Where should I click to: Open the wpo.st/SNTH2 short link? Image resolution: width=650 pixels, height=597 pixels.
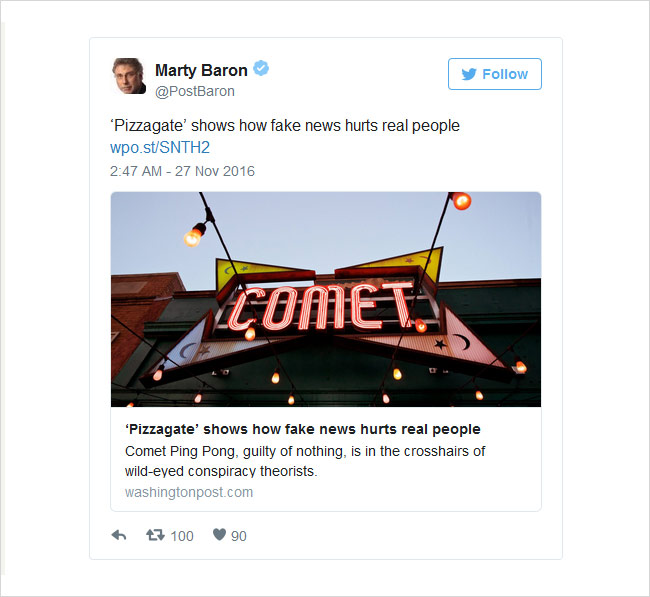click(160, 148)
